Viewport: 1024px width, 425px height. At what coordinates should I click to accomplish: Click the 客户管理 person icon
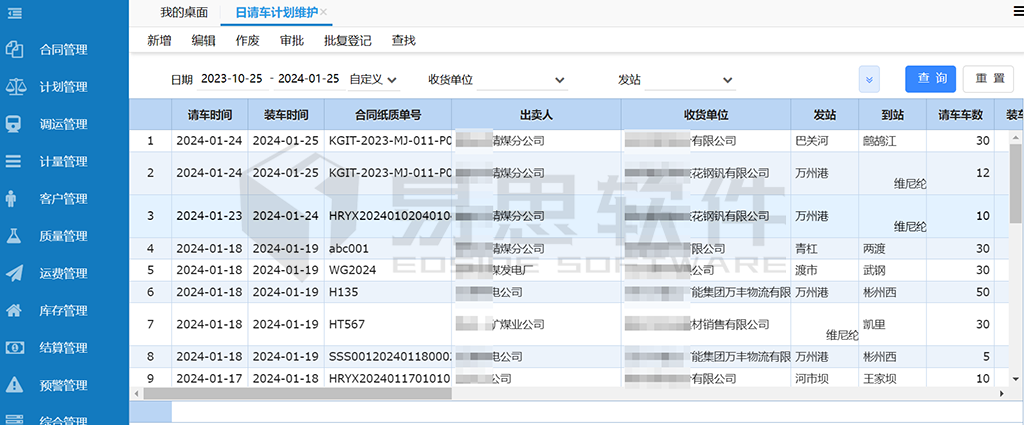point(15,198)
